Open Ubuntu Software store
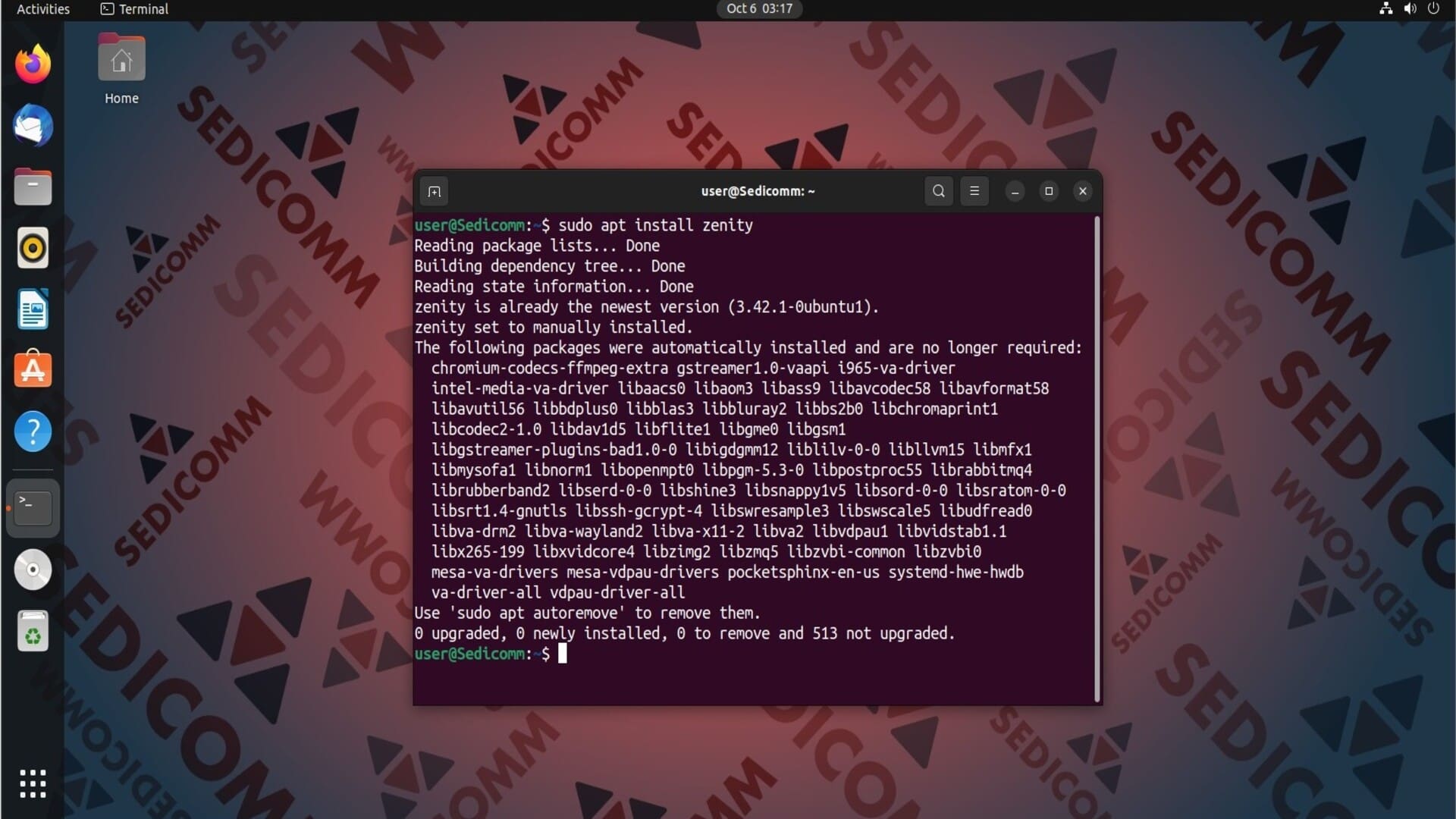 coord(33,370)
